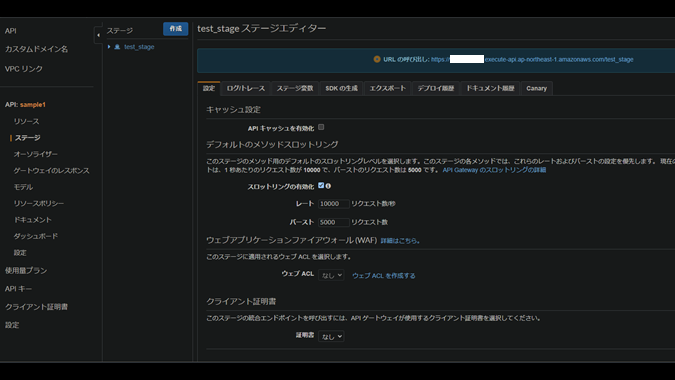
Task: Open API in the sidebar
Action: point(11,31)
